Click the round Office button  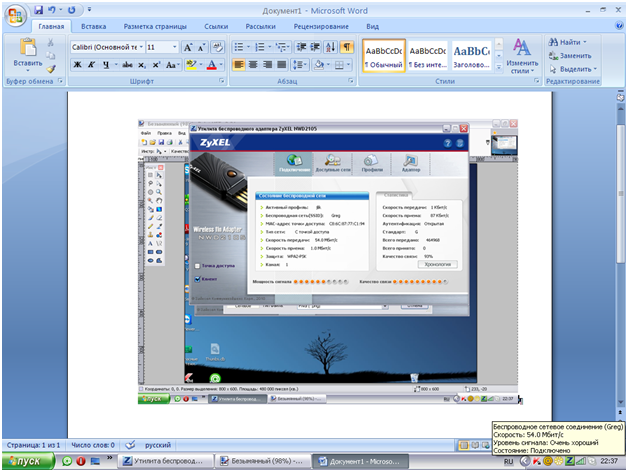coord(16,16)
